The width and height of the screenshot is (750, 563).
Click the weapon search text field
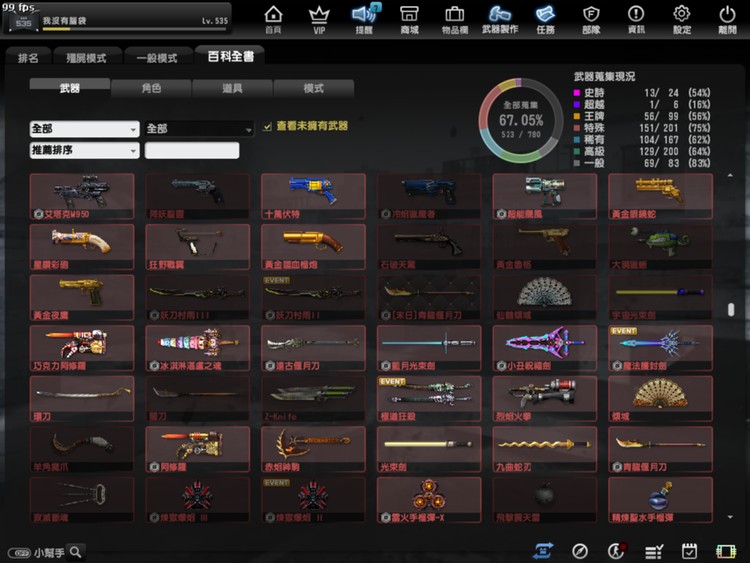click(192, 151)
